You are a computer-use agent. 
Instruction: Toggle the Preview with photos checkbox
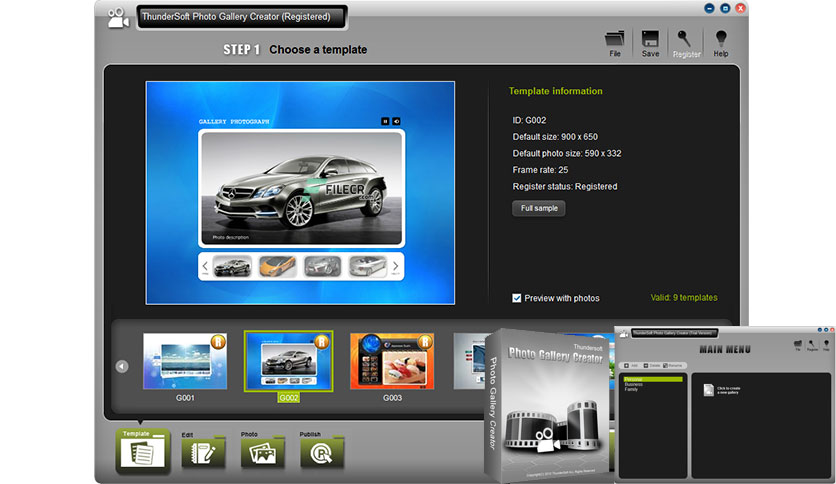pyautogui.click(x=517, y=298)
